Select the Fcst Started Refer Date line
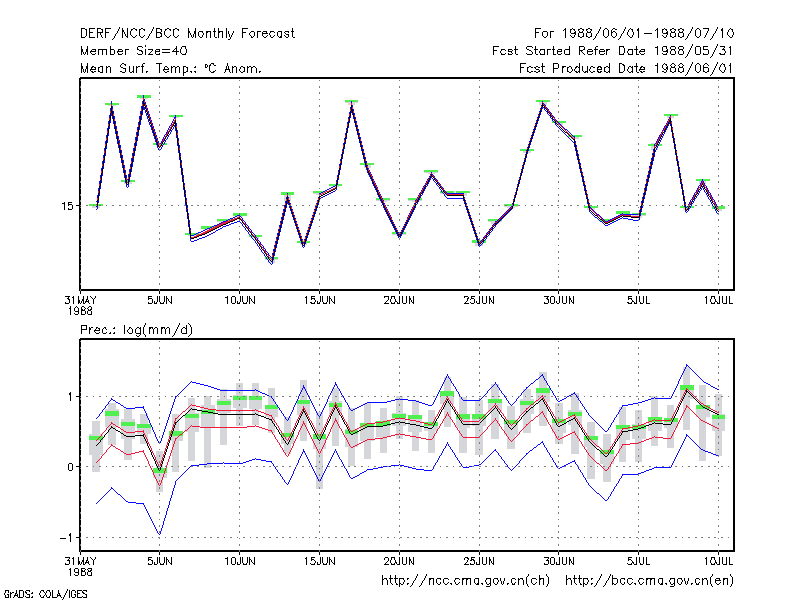 click(613, 51)
